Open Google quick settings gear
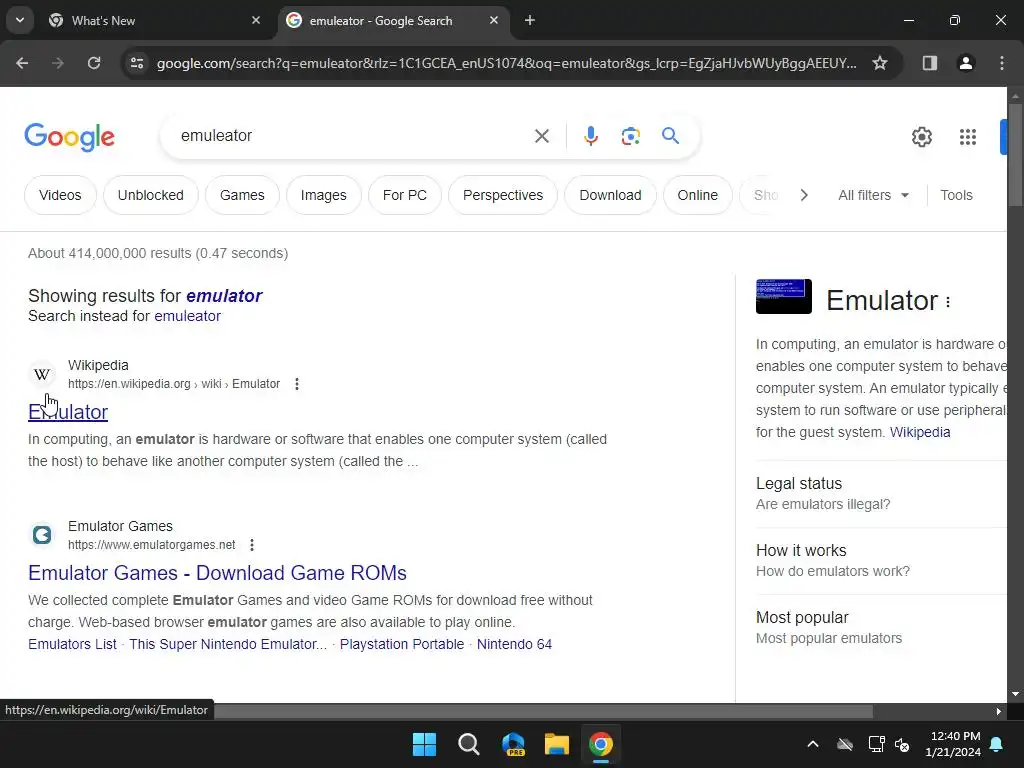The height and width of the screenshot is (768, 1024). (x=921, y=137)
